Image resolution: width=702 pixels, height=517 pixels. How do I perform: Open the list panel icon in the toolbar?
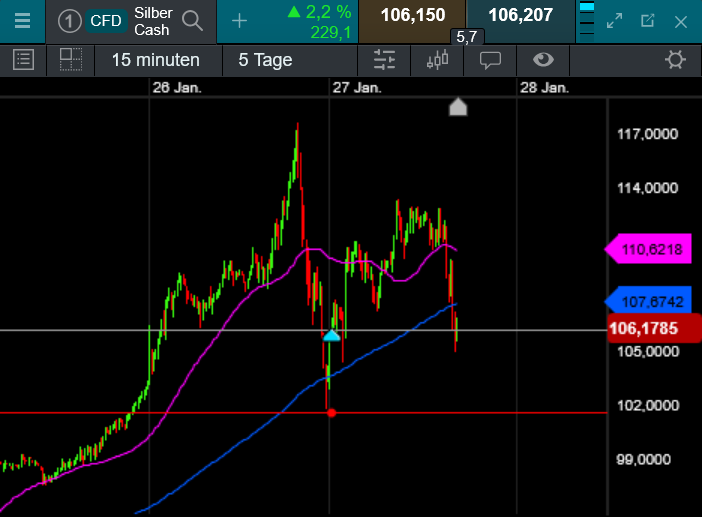23,60
